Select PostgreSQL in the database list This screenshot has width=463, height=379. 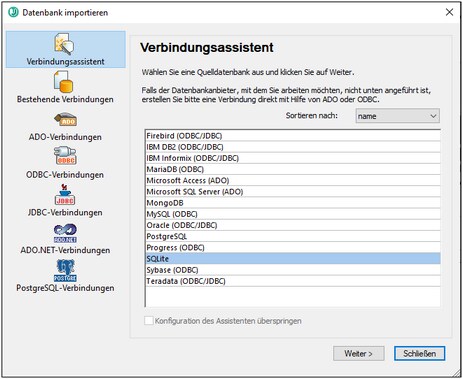click(293, 236)
